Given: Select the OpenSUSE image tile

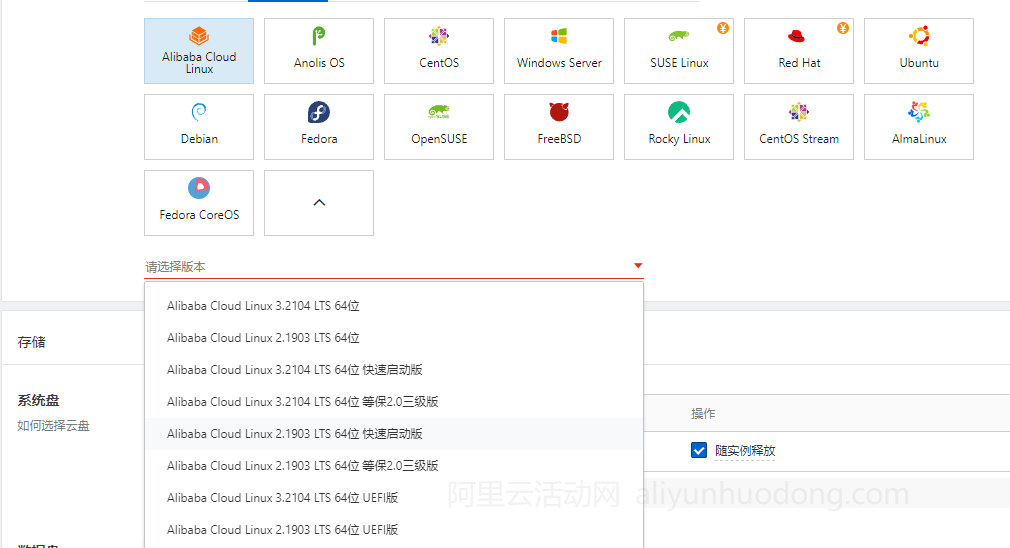Looking at the screenshot, I should tap(439, 127).
